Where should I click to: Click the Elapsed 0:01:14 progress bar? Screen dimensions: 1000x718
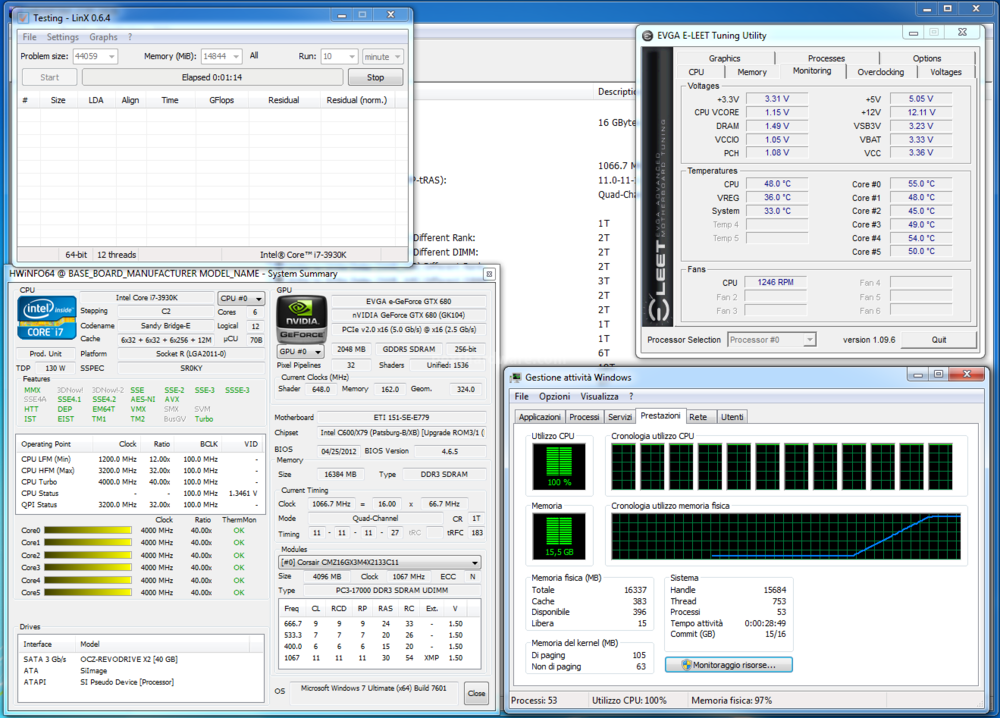pyautogui.click(x=212, y=77)
